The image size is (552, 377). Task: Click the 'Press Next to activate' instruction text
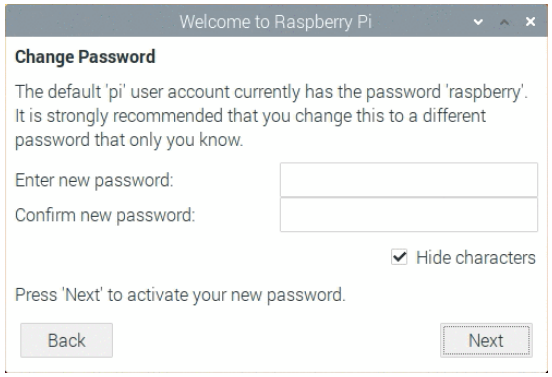(180, 295)
